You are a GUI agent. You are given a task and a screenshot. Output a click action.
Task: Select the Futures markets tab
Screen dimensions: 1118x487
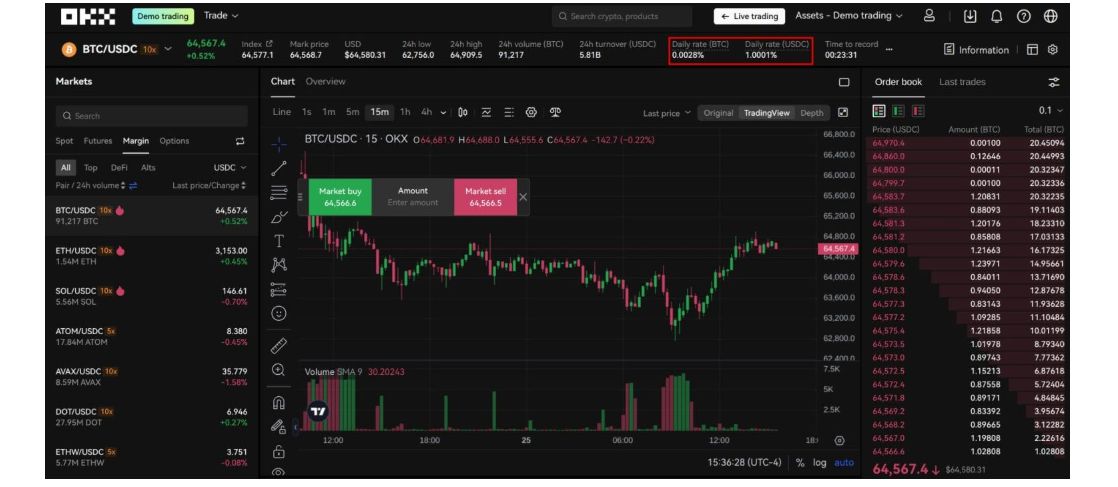click(x=98, y=141)
